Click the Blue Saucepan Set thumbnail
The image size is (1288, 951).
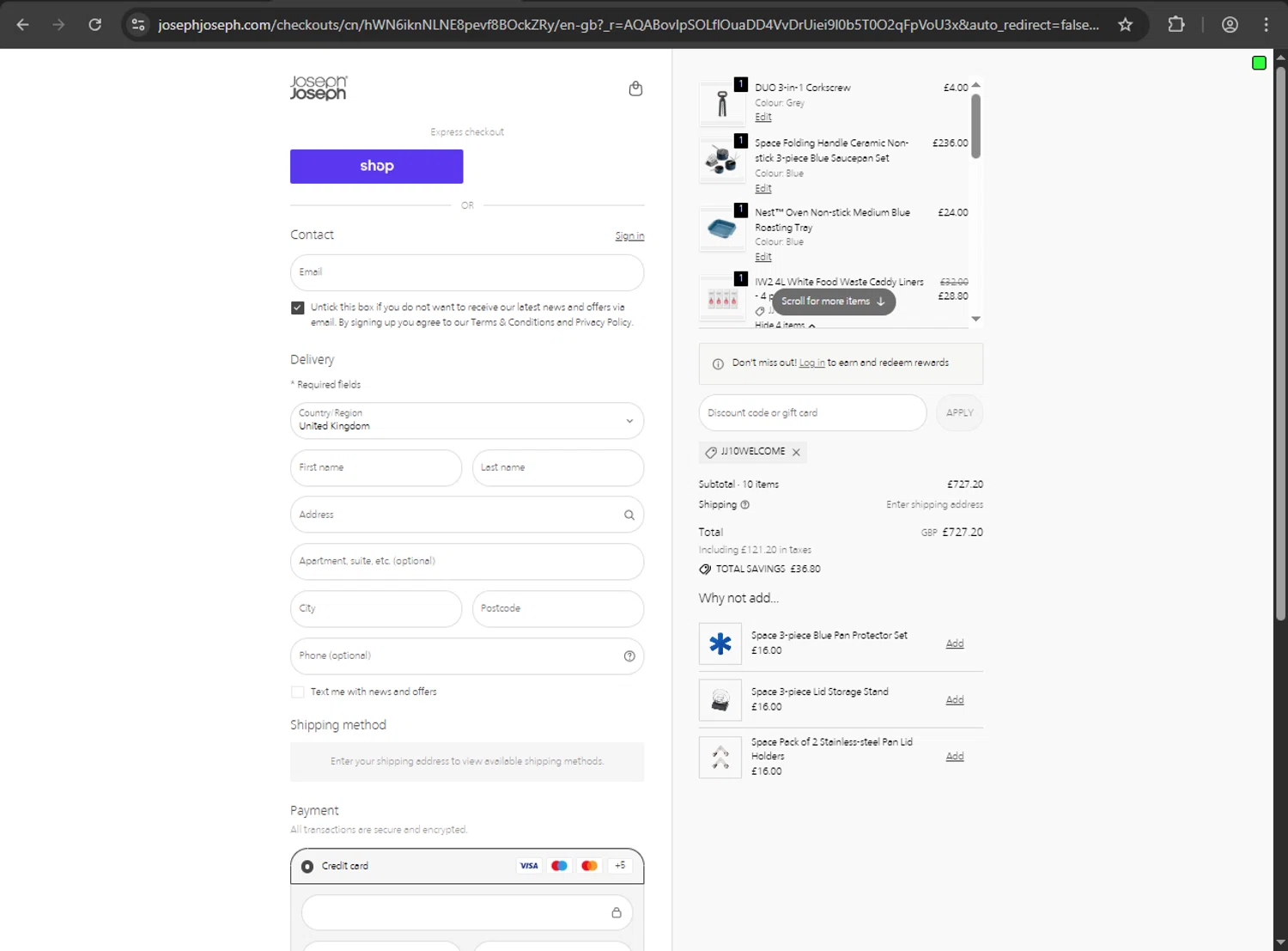click(x=721, y=160)
